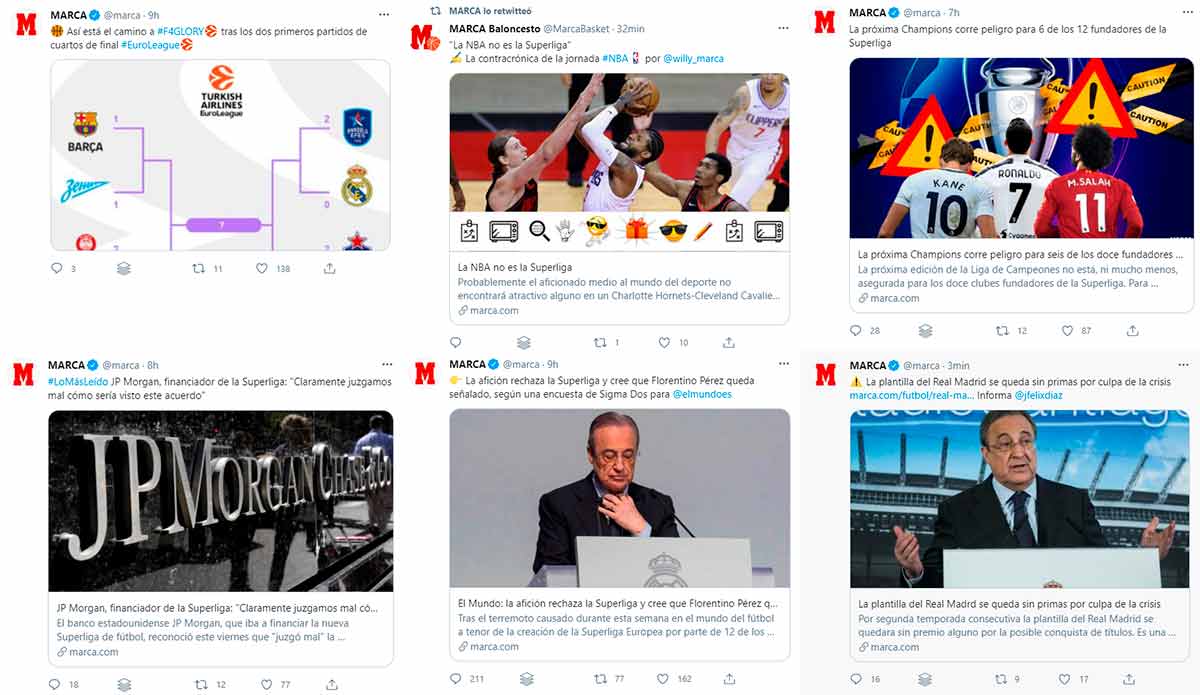1200x695 pixels.
Task: Share the JP Morgan financiador tweet
Action: [x=330, y=685]
